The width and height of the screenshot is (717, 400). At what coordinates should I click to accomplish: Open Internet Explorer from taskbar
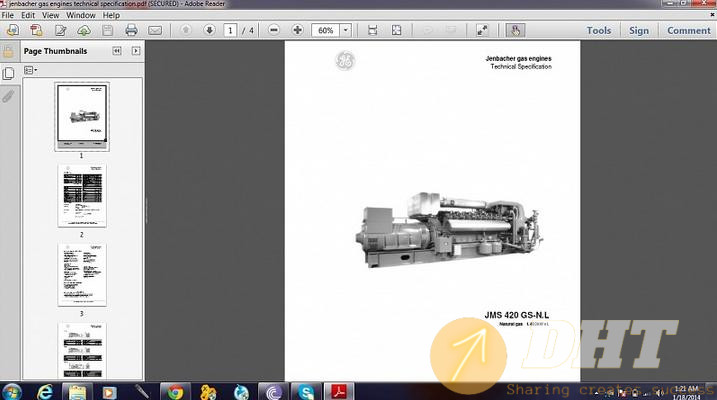click(x=45, y=392)
